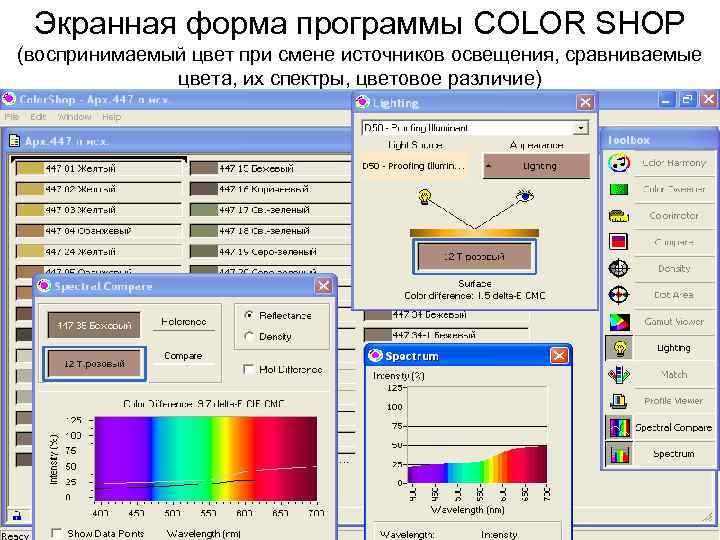
Task: Open the D50 Proofing Illuminant dropdown
Action: 581,127
